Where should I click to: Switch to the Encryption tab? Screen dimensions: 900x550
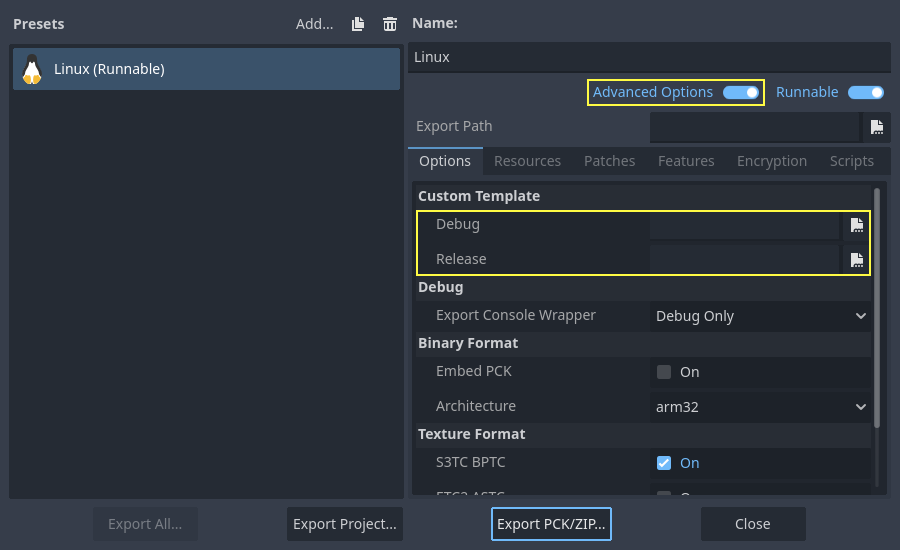coord(771,161)
